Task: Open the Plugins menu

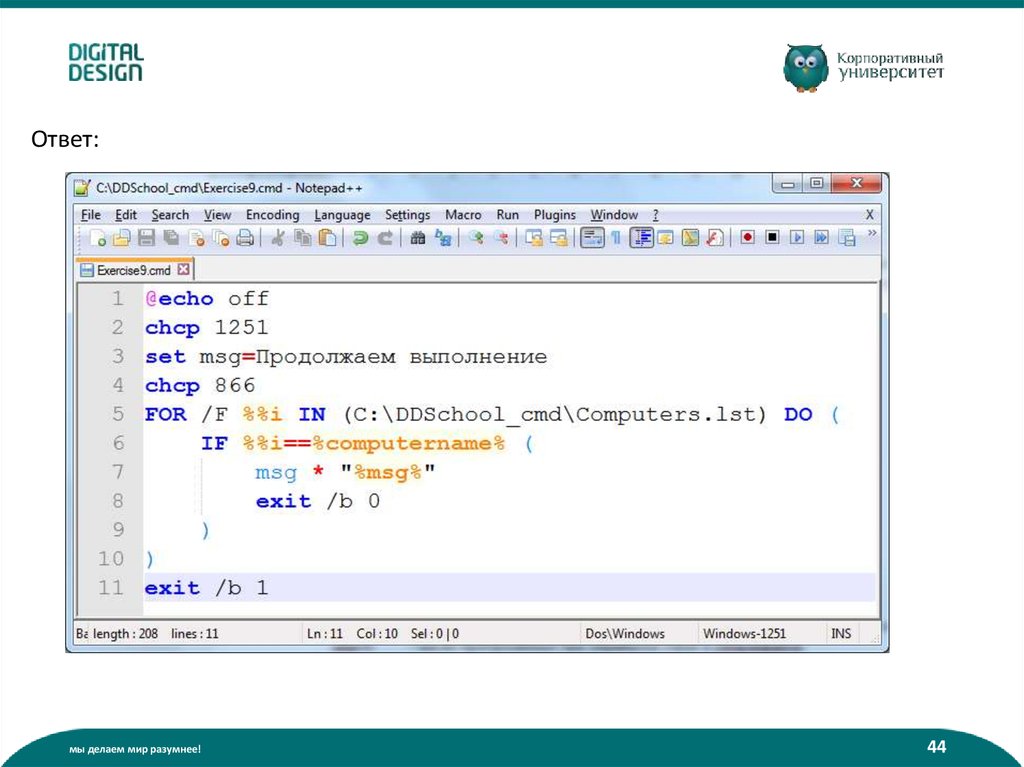Action: pyautogui.click(x=555, y=215)
